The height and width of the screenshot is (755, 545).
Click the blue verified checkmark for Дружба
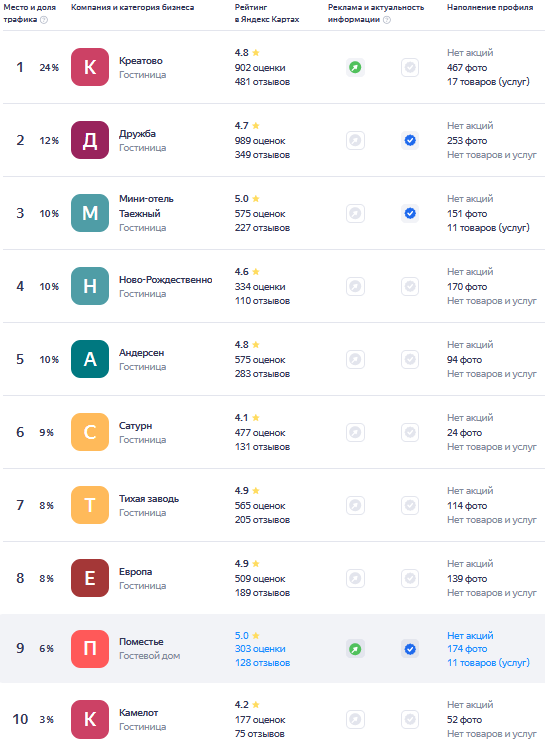tap(410, 140)
